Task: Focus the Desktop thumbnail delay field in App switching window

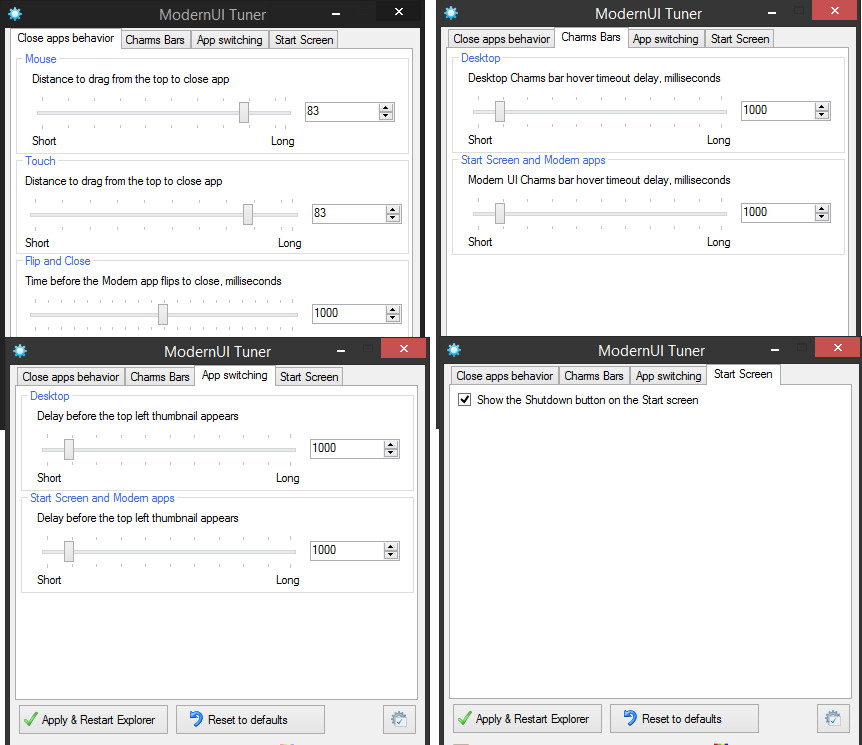Action: (347, 449)
